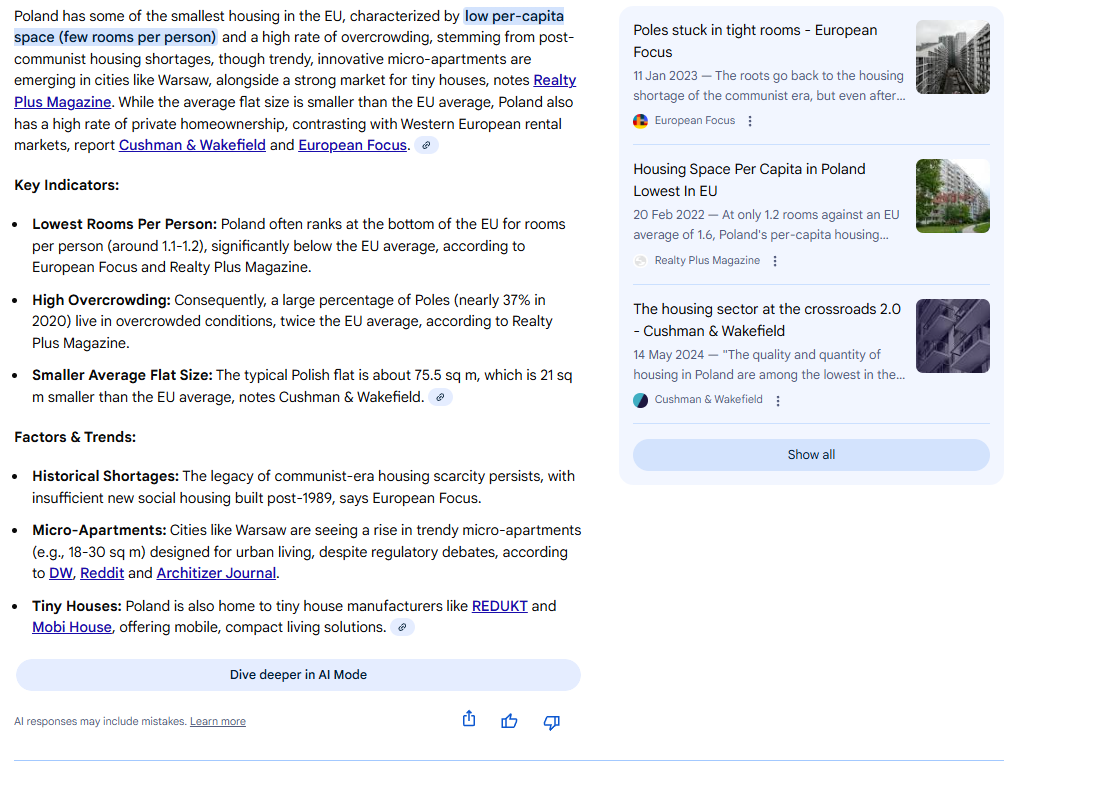Open the DW link in Micro-Apartments bullet
1115x785 pixels.
(60, 573)
